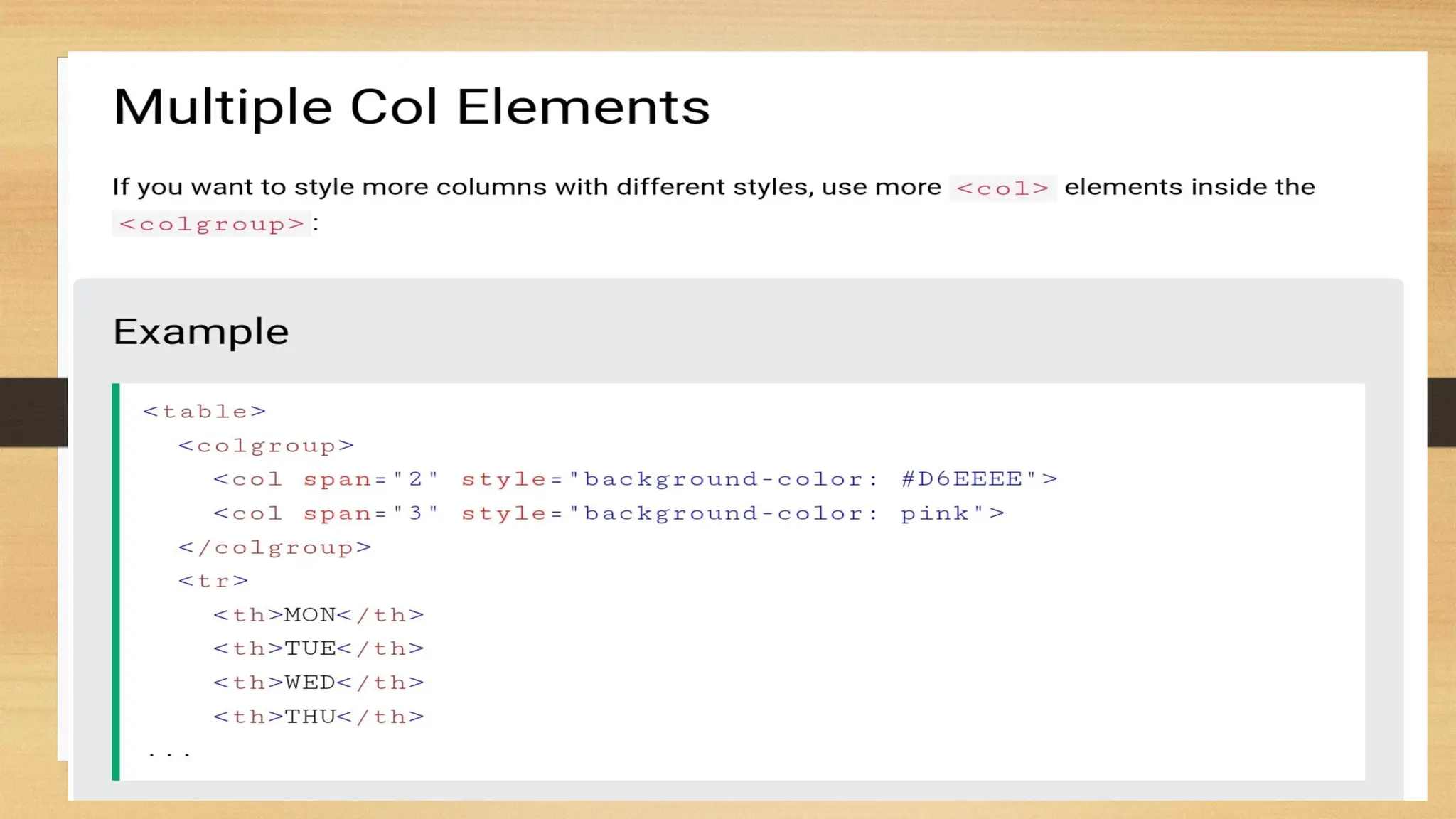Click the #D6EEEE color value
1456x819 pixels.
pos(962,479)
